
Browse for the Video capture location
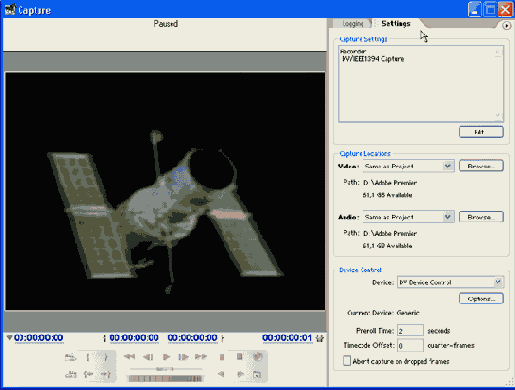point(481,166)
